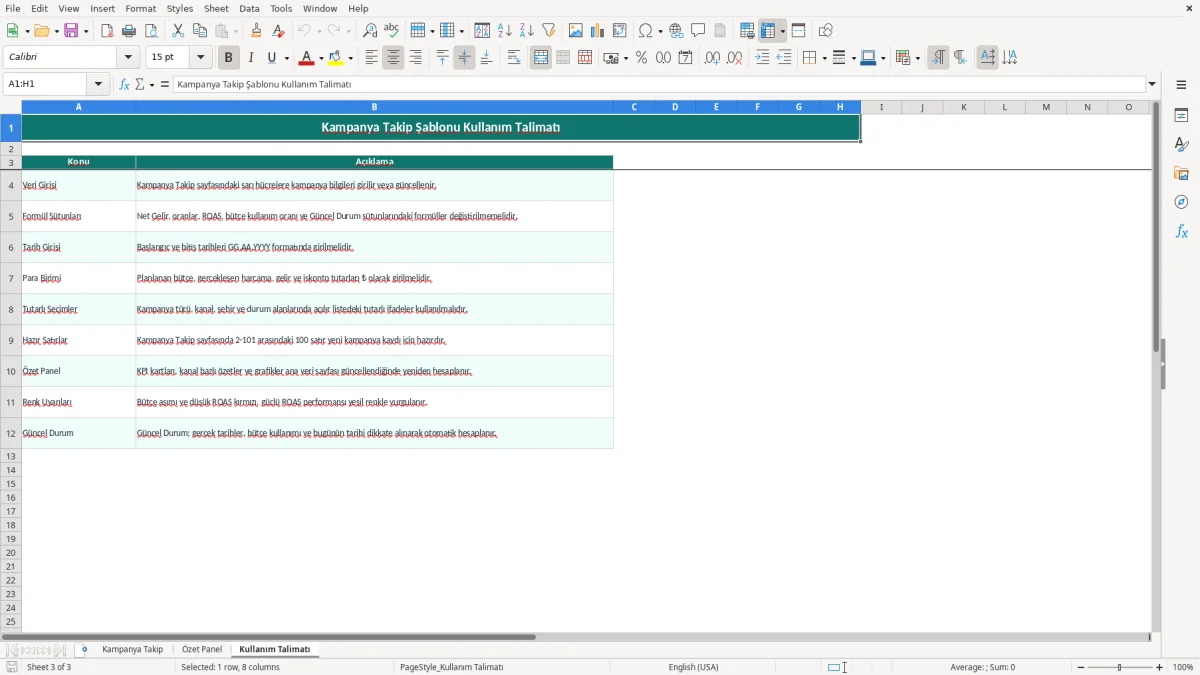Click English (USA) language in status bar
Viewport: 1200px width, 675px height.
click(693, 667)
